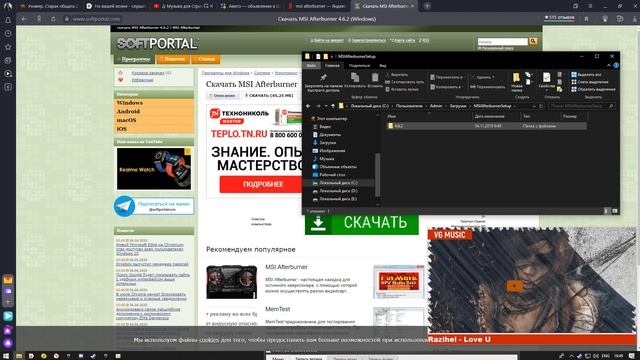
Task: Open File (Файл) tab in Explorer
Action: pos(311,65)
